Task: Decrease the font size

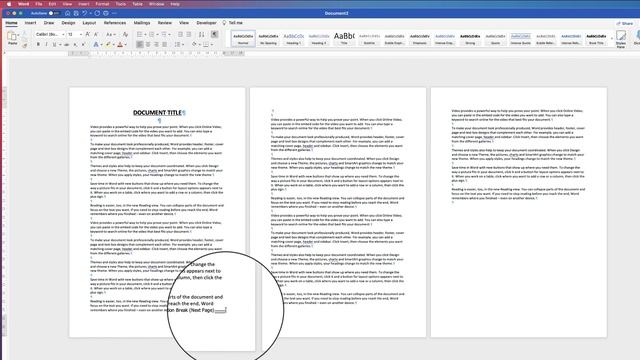Action: [96, 34]
